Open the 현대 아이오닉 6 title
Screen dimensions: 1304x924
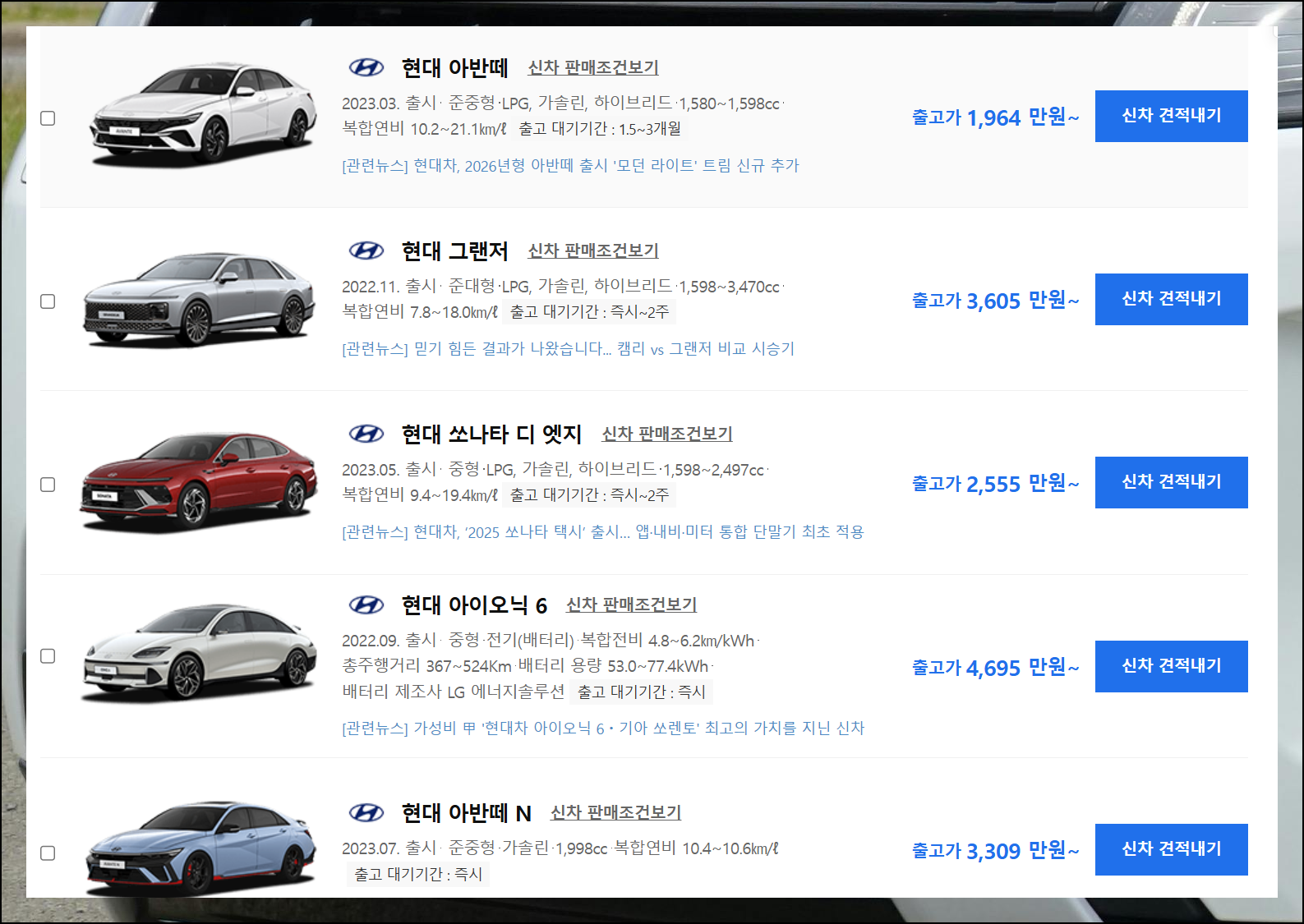tap(474, 605)
